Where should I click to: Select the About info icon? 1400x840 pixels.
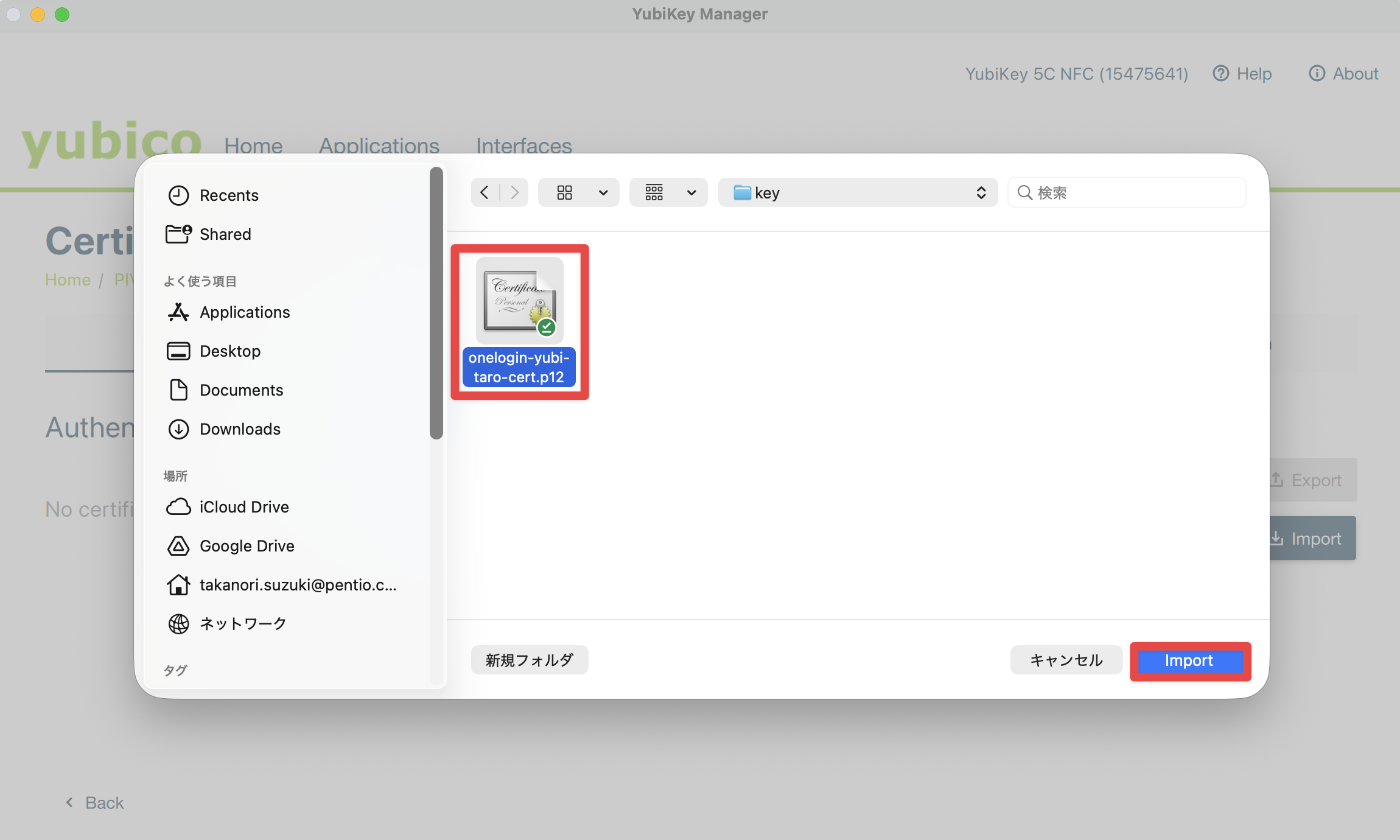click(1317, 73)
